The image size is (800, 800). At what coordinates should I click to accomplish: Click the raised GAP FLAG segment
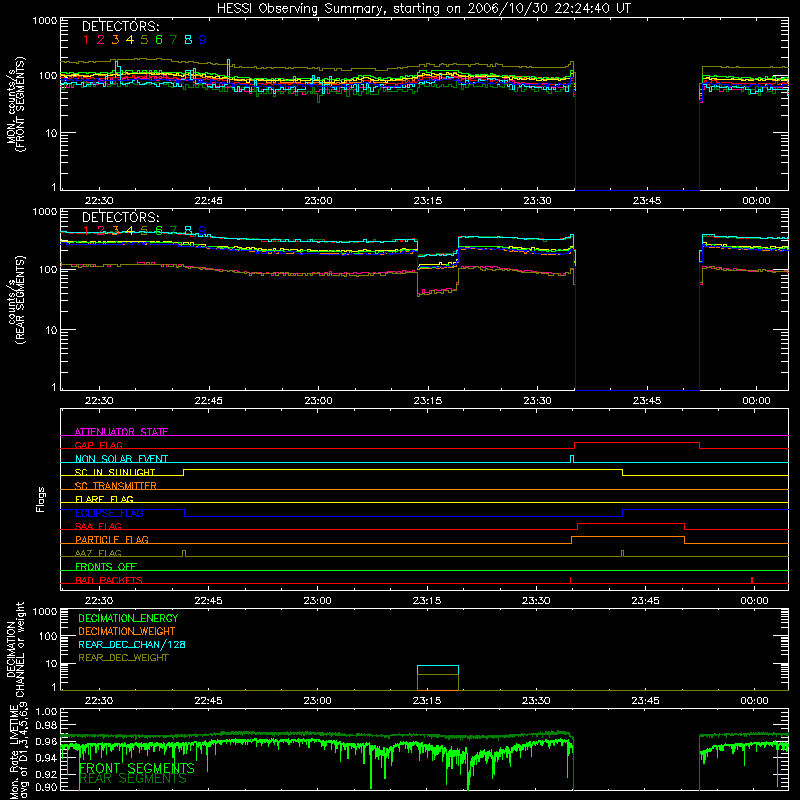pyautogui.click(x=637, y=443)
